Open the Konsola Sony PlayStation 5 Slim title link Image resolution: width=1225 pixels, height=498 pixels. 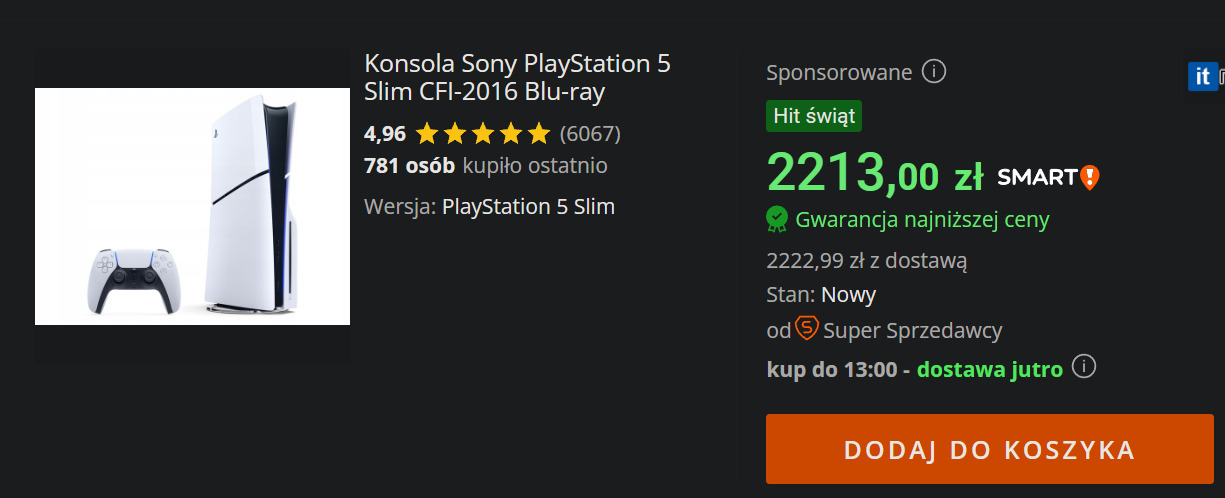point(517,78)
